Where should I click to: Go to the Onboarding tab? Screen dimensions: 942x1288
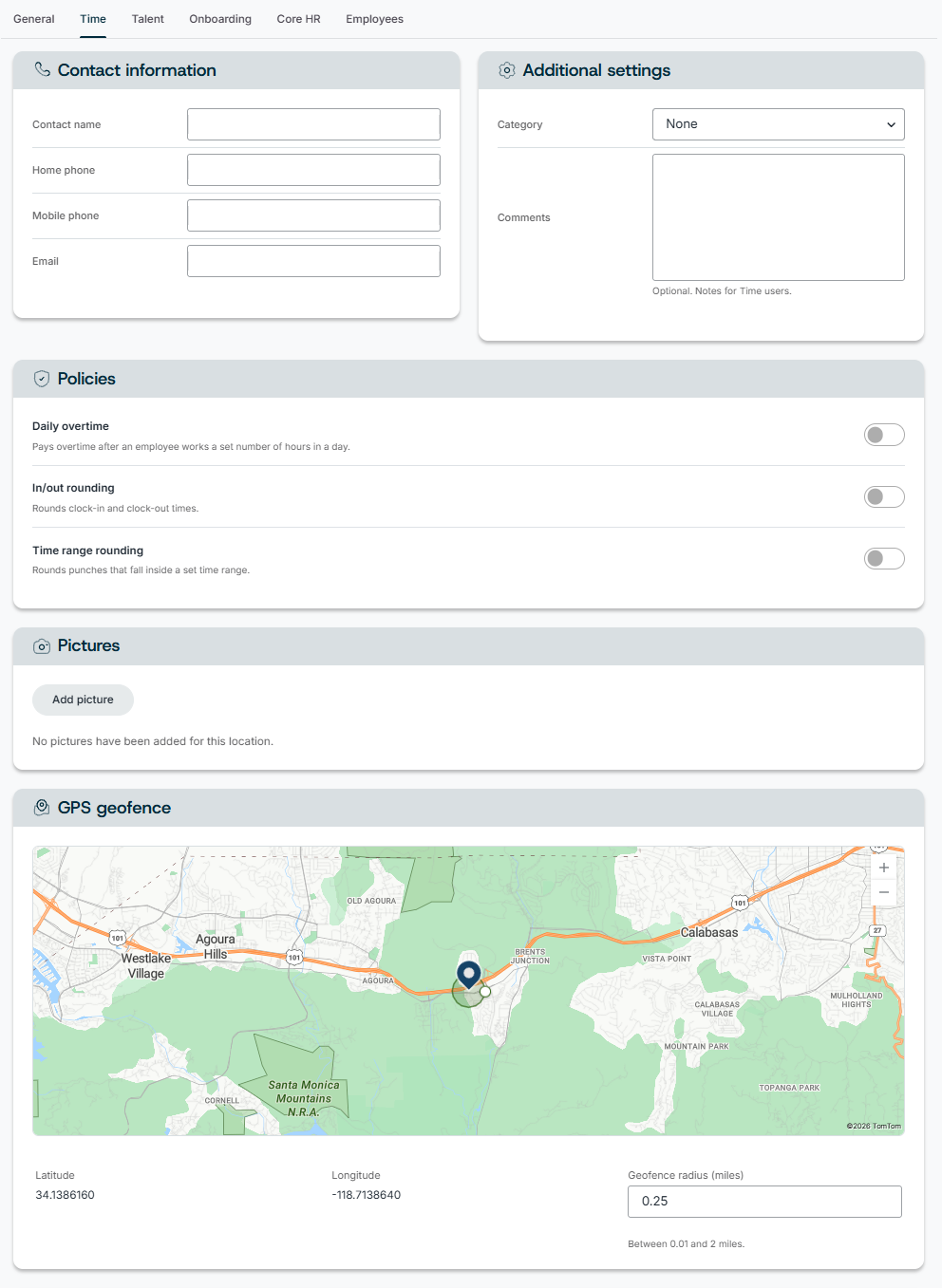(220, 19)
